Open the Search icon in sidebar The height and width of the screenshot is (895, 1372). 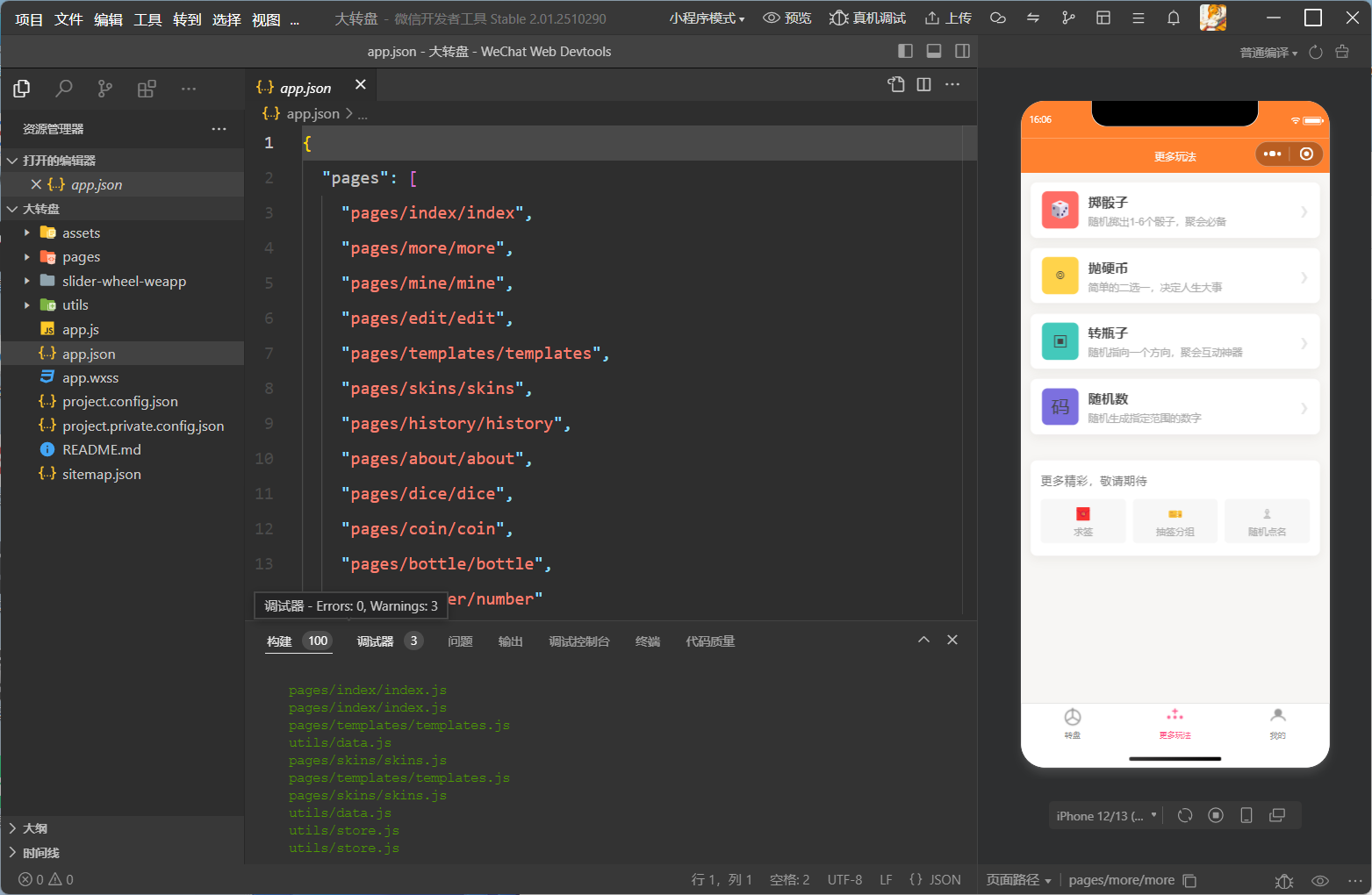click(x=64, y=89)
